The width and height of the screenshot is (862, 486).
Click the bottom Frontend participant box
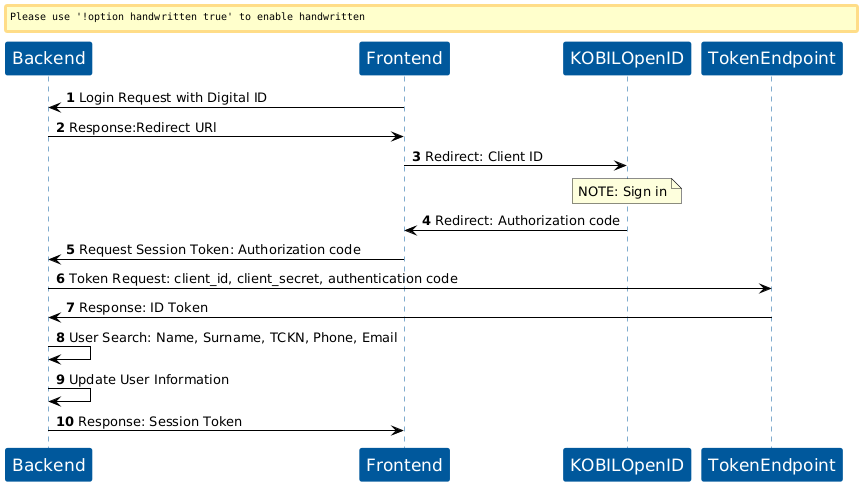point(404,465)
